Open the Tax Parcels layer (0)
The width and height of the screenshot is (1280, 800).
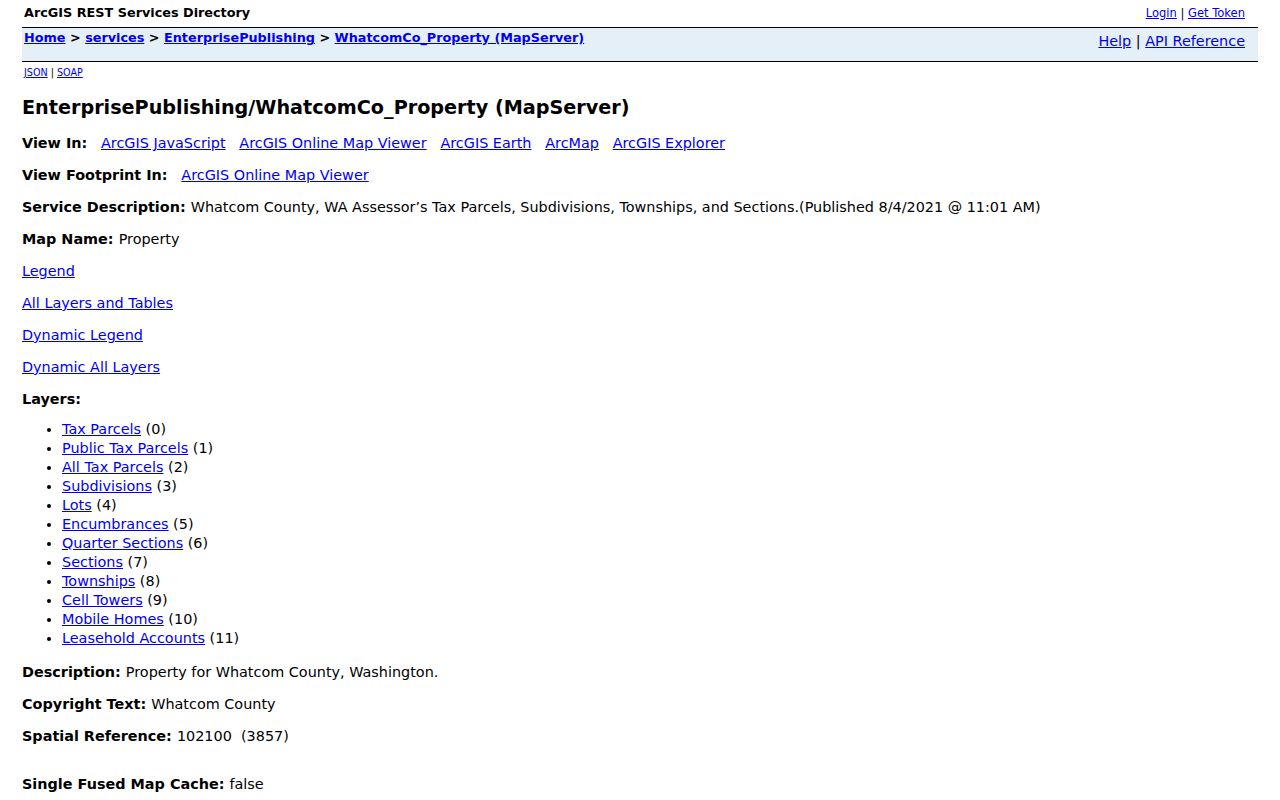tap(101, 429)
